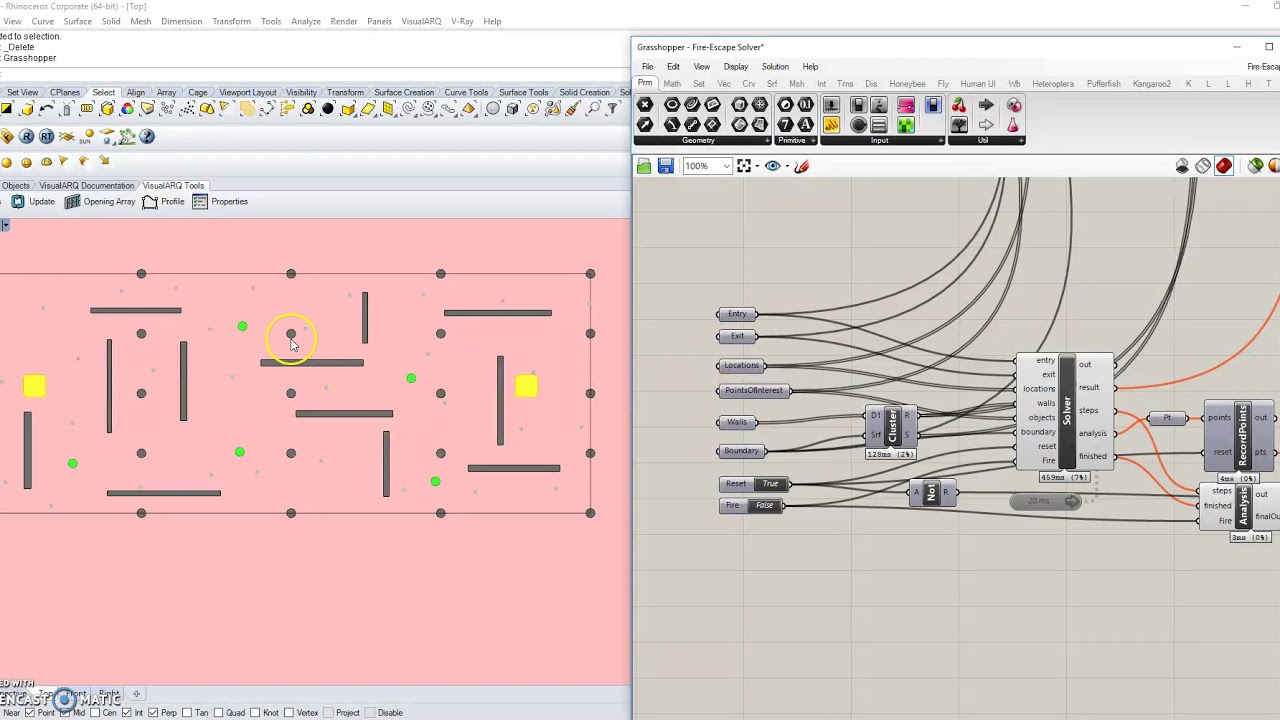The height and width of the screenshot is (720, 1280).
Task: Click the round button component icon in Input
Action: 858,125
